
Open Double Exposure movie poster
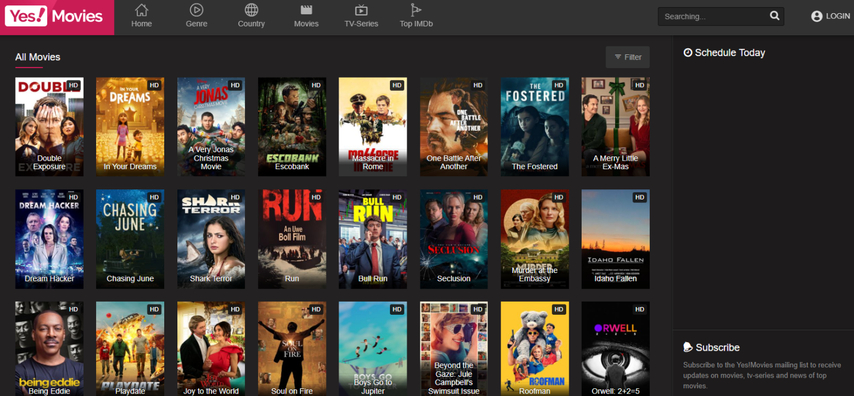click(x=49, y=126)
